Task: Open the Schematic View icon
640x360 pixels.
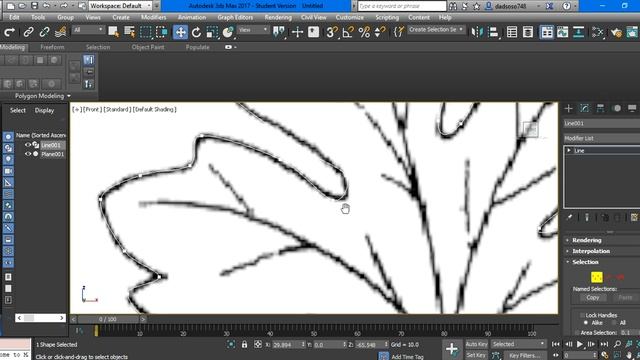Action: coord(579,32)
